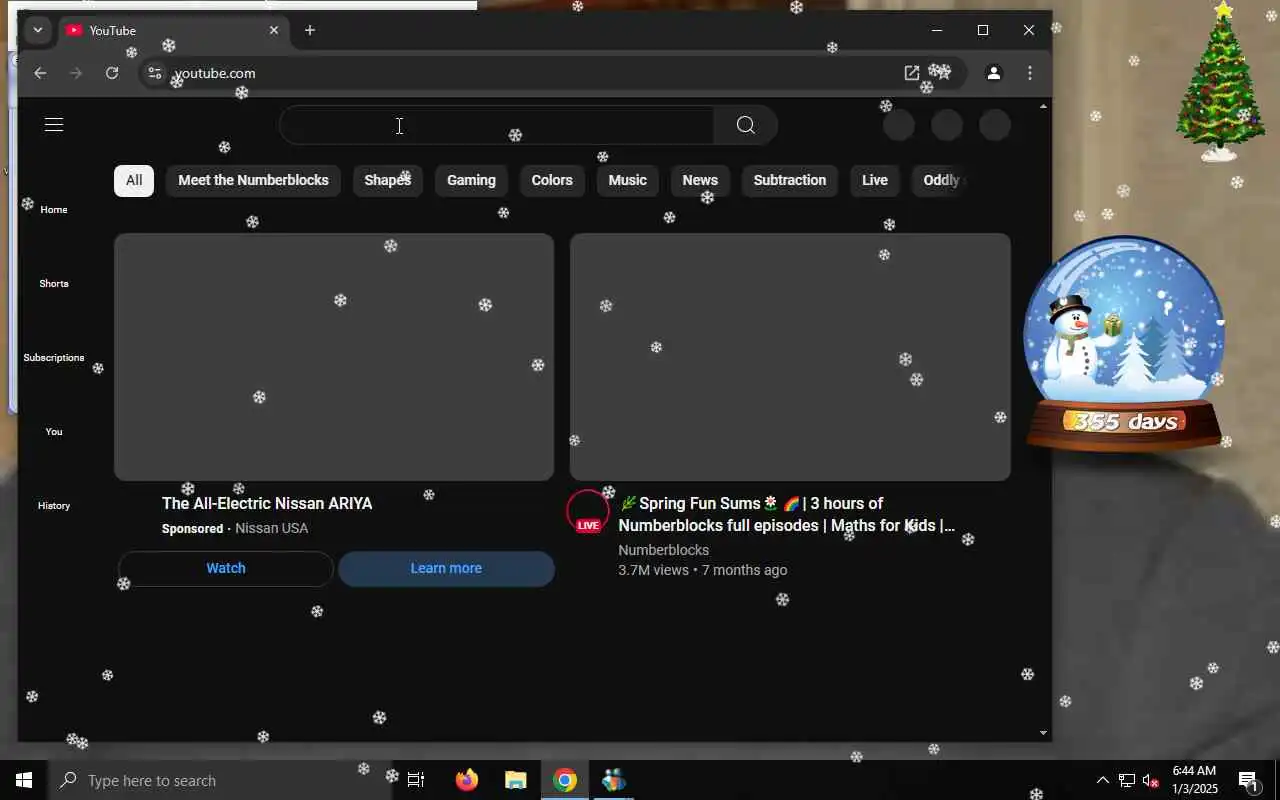Go back in Chrome
This screenshot has width=1280, height=800.
pyautogui.click(x=40, y=73)
